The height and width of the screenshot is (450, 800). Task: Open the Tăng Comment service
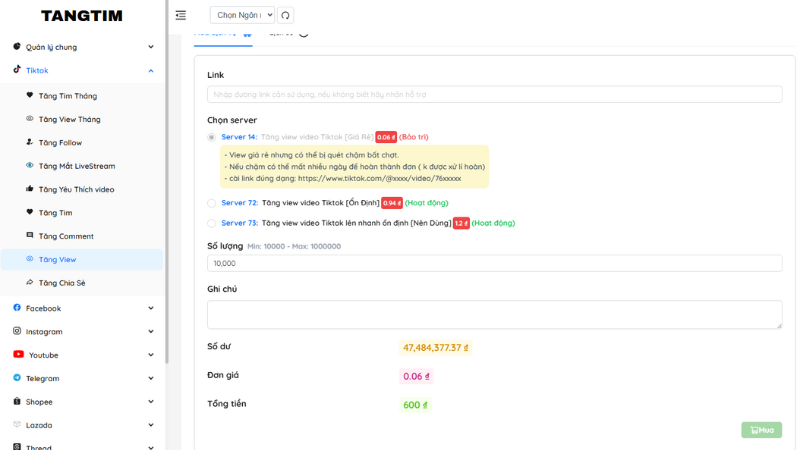click(x=65, y=236)
